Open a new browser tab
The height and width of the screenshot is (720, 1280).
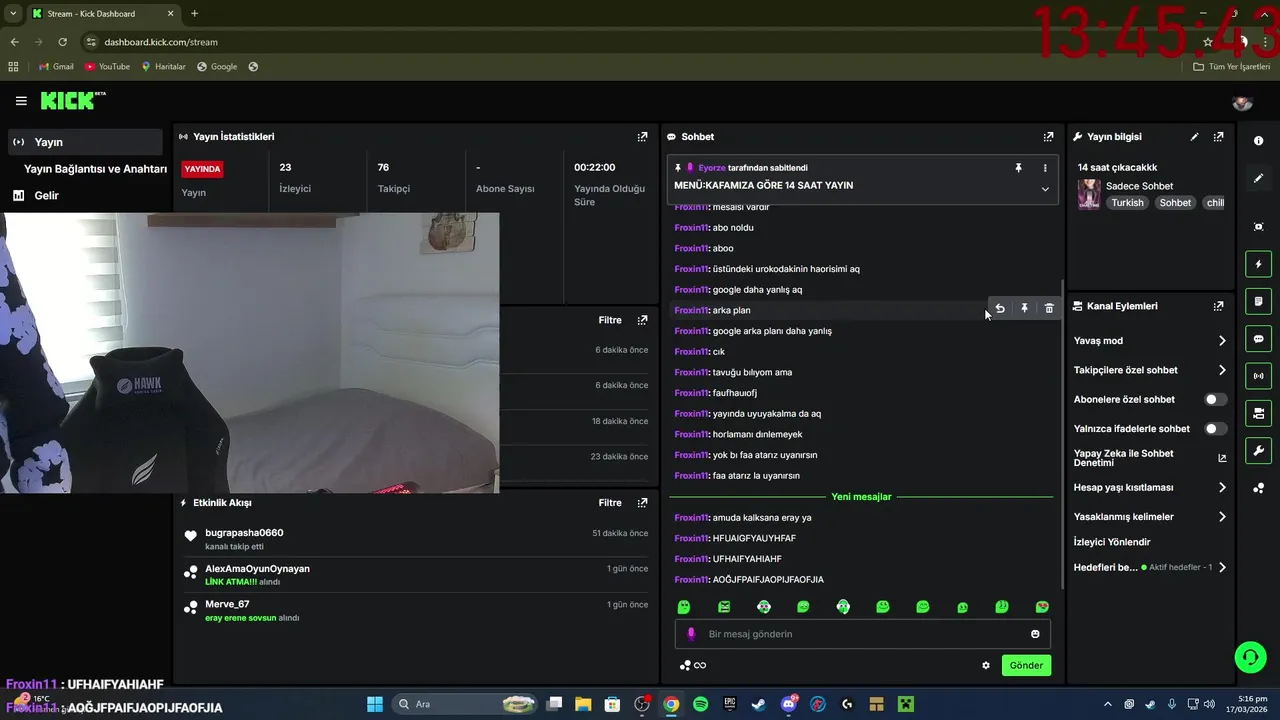point(194,13)
